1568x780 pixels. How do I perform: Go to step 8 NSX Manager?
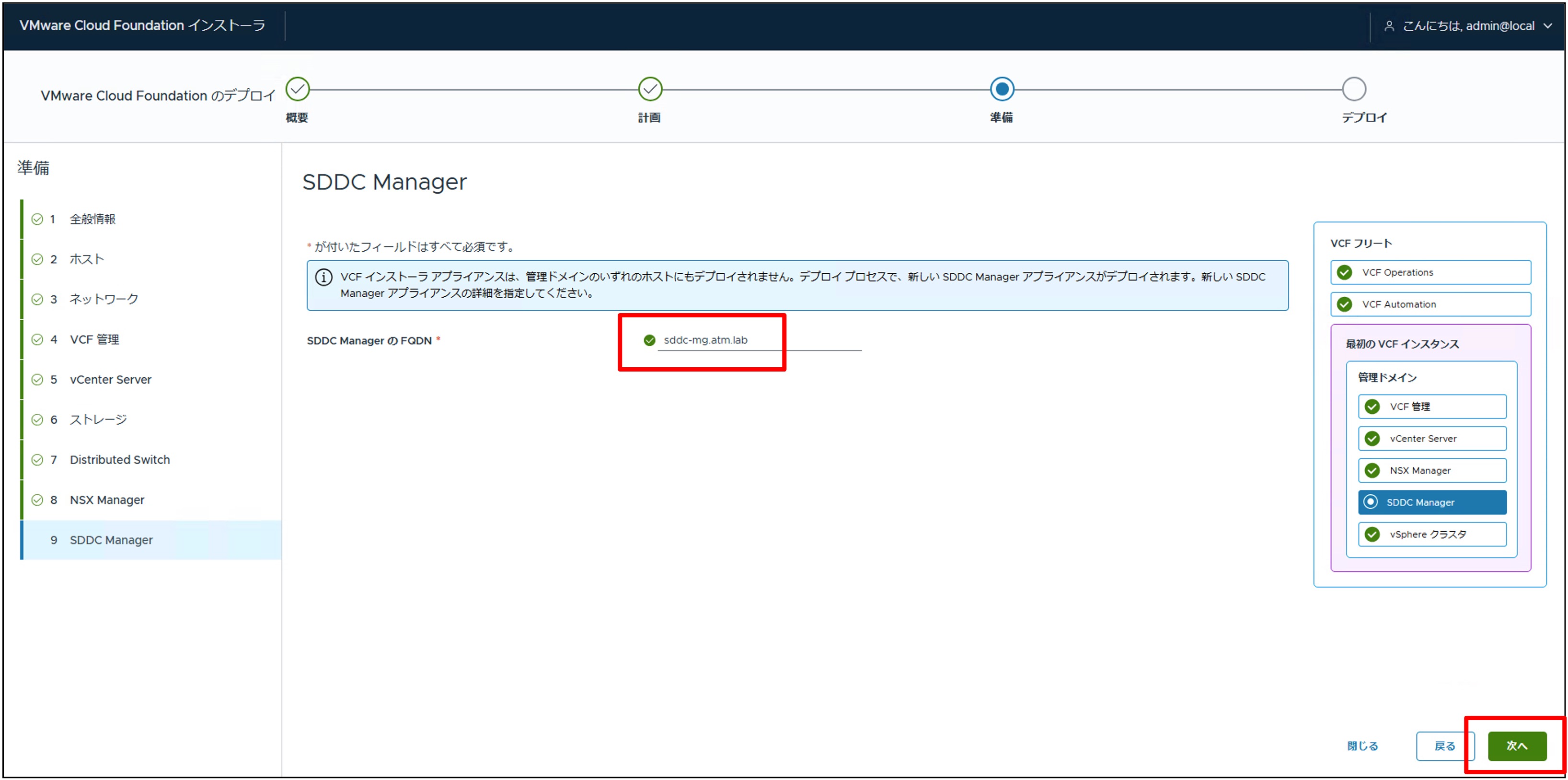click(x=151, y=501)
